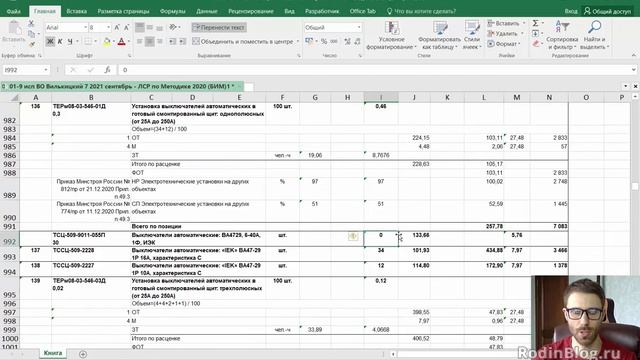Apply the red font color A
The image size is (640, 360).
pyautogui.click(x=122, y=41)
